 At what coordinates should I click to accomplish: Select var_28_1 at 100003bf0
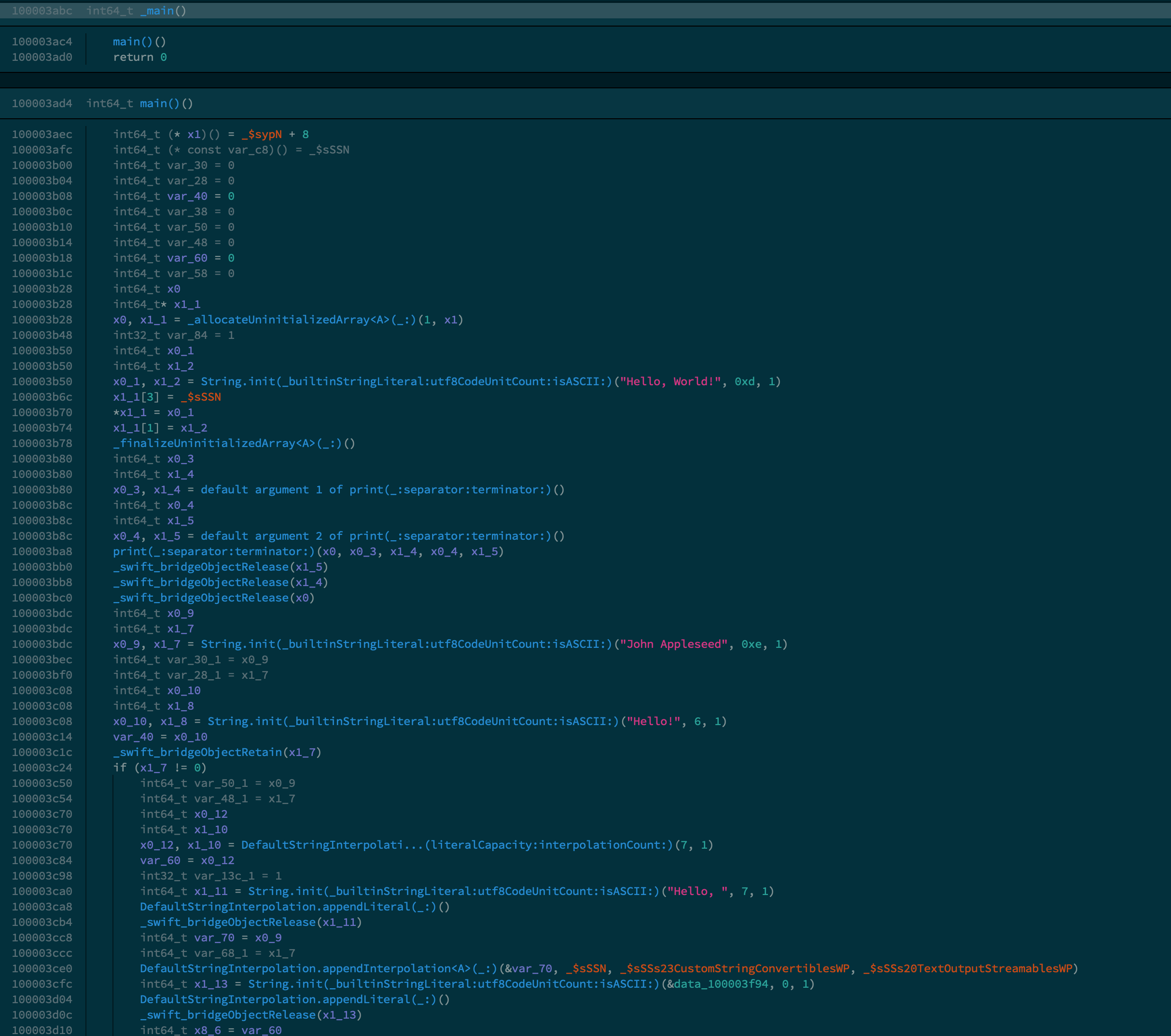tap(194, 675)
